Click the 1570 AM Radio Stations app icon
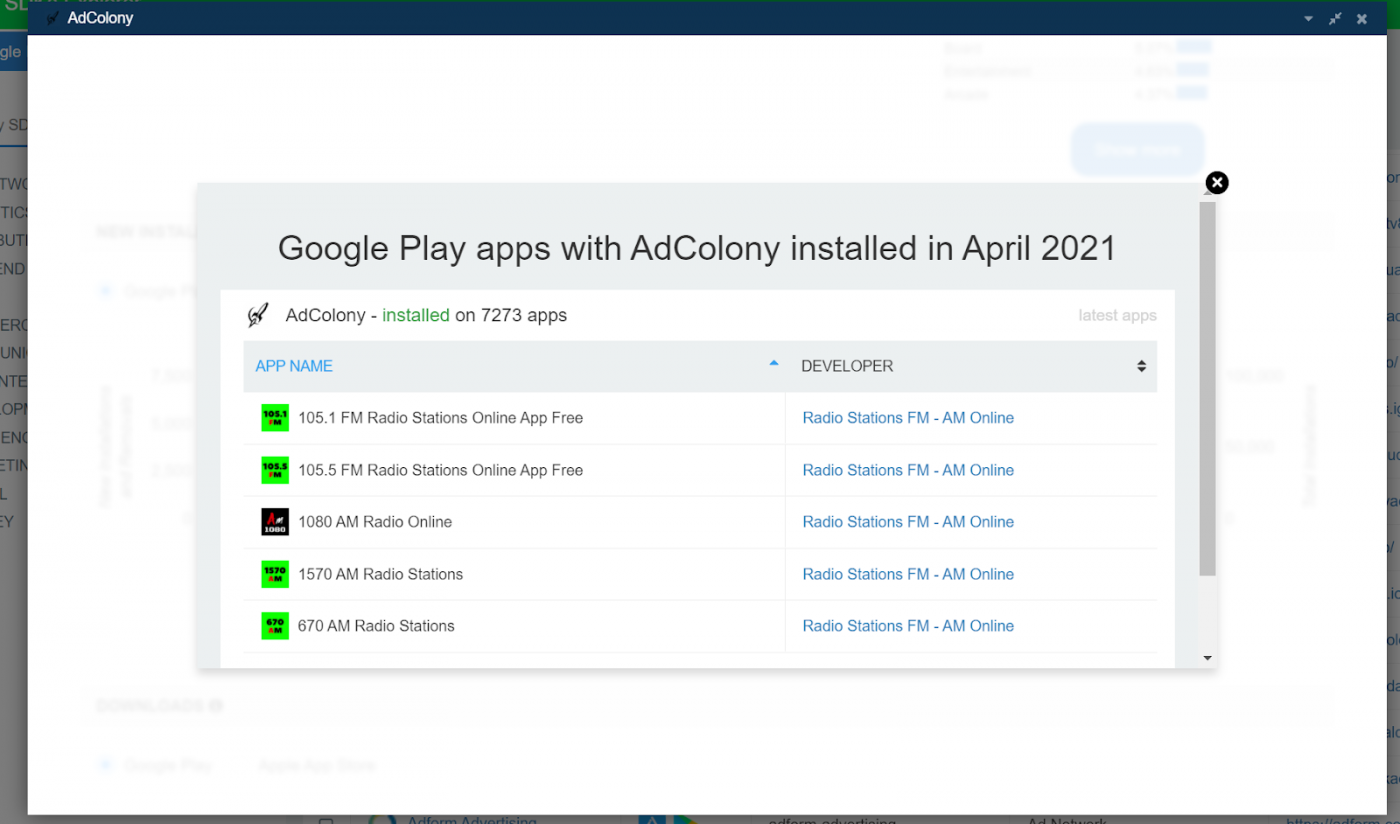 click(x=274, y=574)
